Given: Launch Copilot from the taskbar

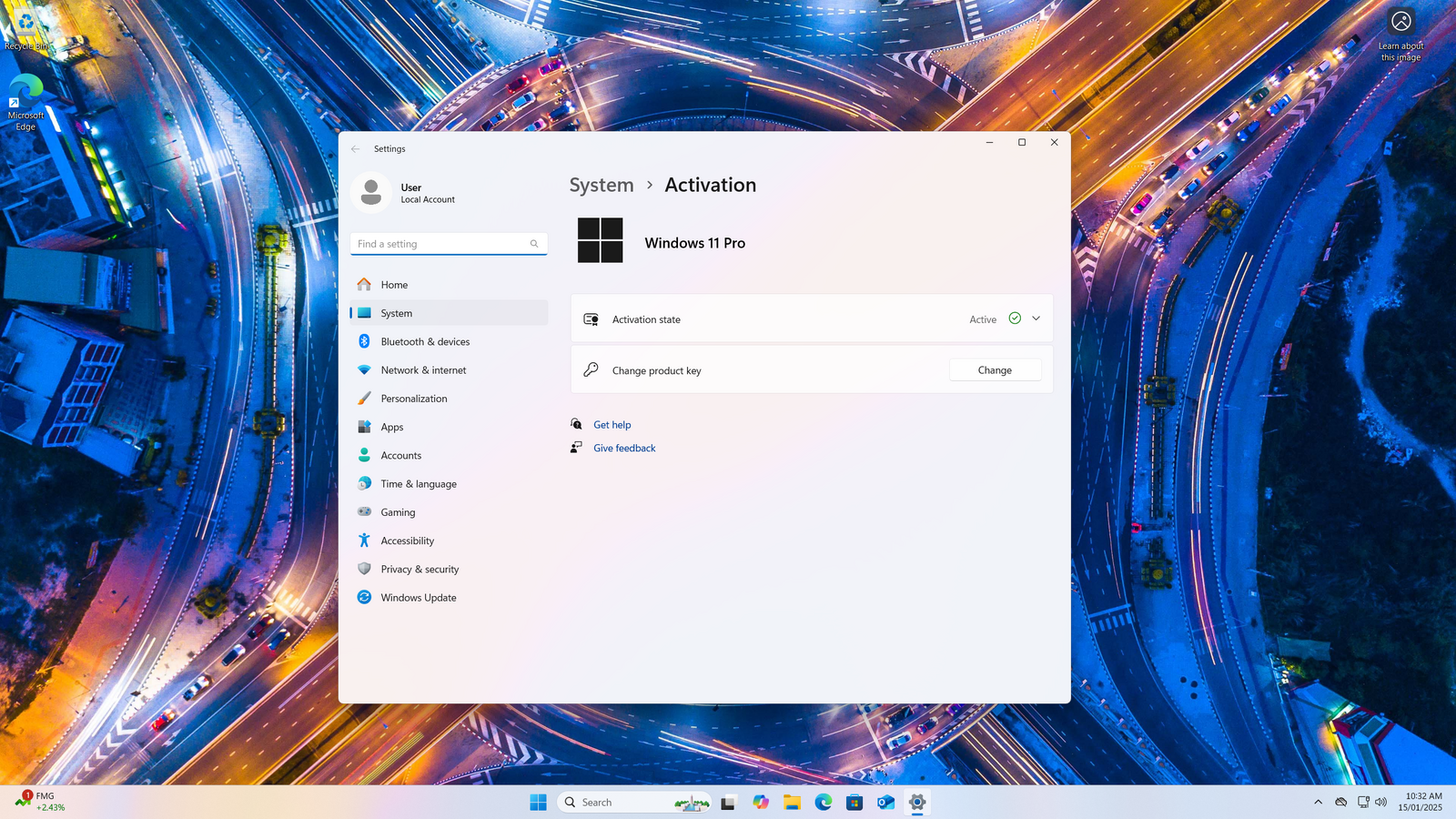Looking at the screenshot, I should pos(761,802).
